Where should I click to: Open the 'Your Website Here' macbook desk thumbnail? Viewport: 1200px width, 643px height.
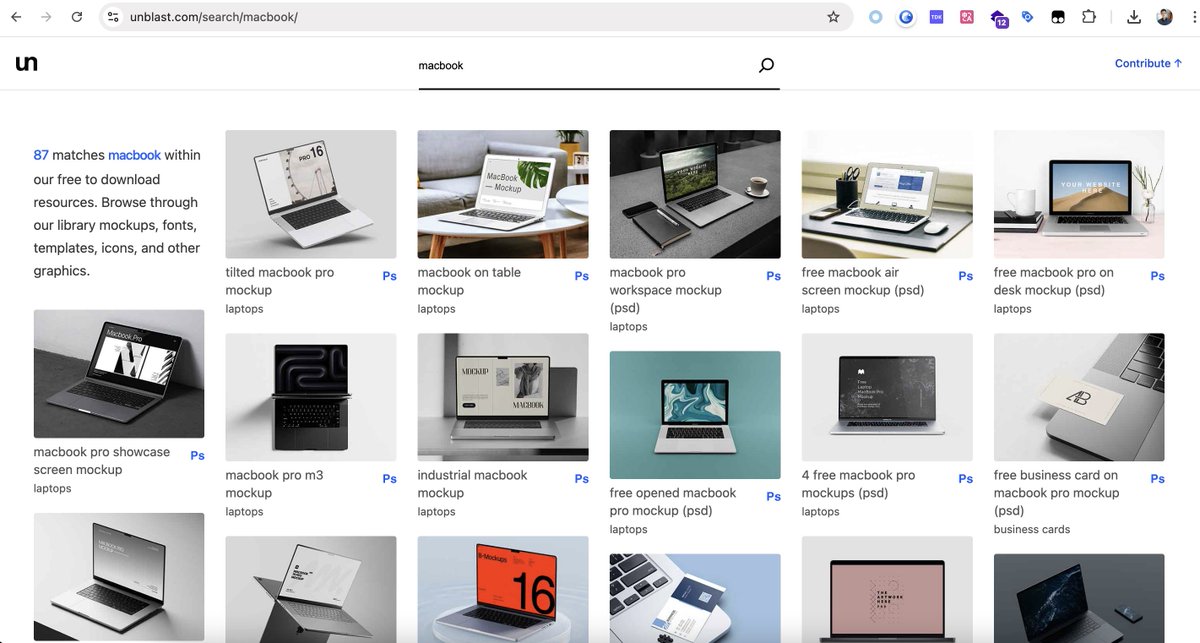pos(1079,194)
